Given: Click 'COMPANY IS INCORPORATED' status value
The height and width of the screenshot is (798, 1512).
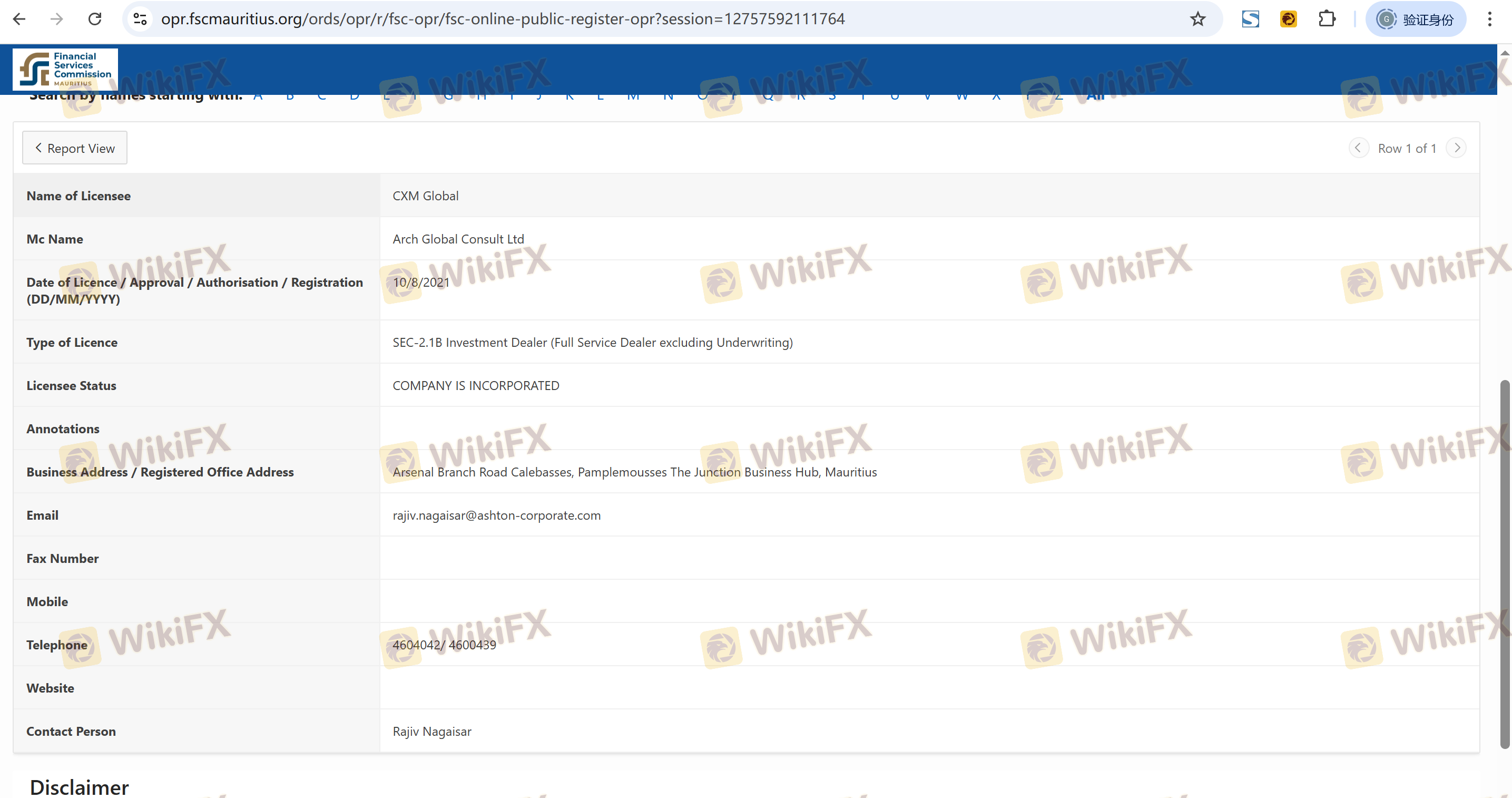Looking at the screenshot, I should pyautogui.click(x=476, y=386).
